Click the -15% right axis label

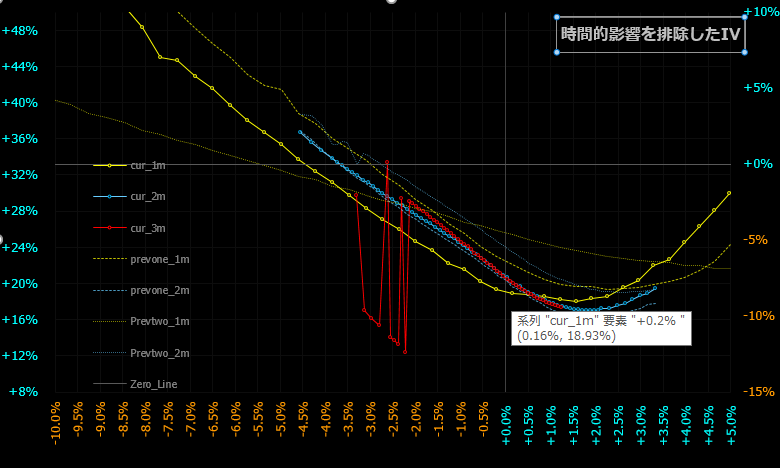pyautogui.click(x=759, y=392)
